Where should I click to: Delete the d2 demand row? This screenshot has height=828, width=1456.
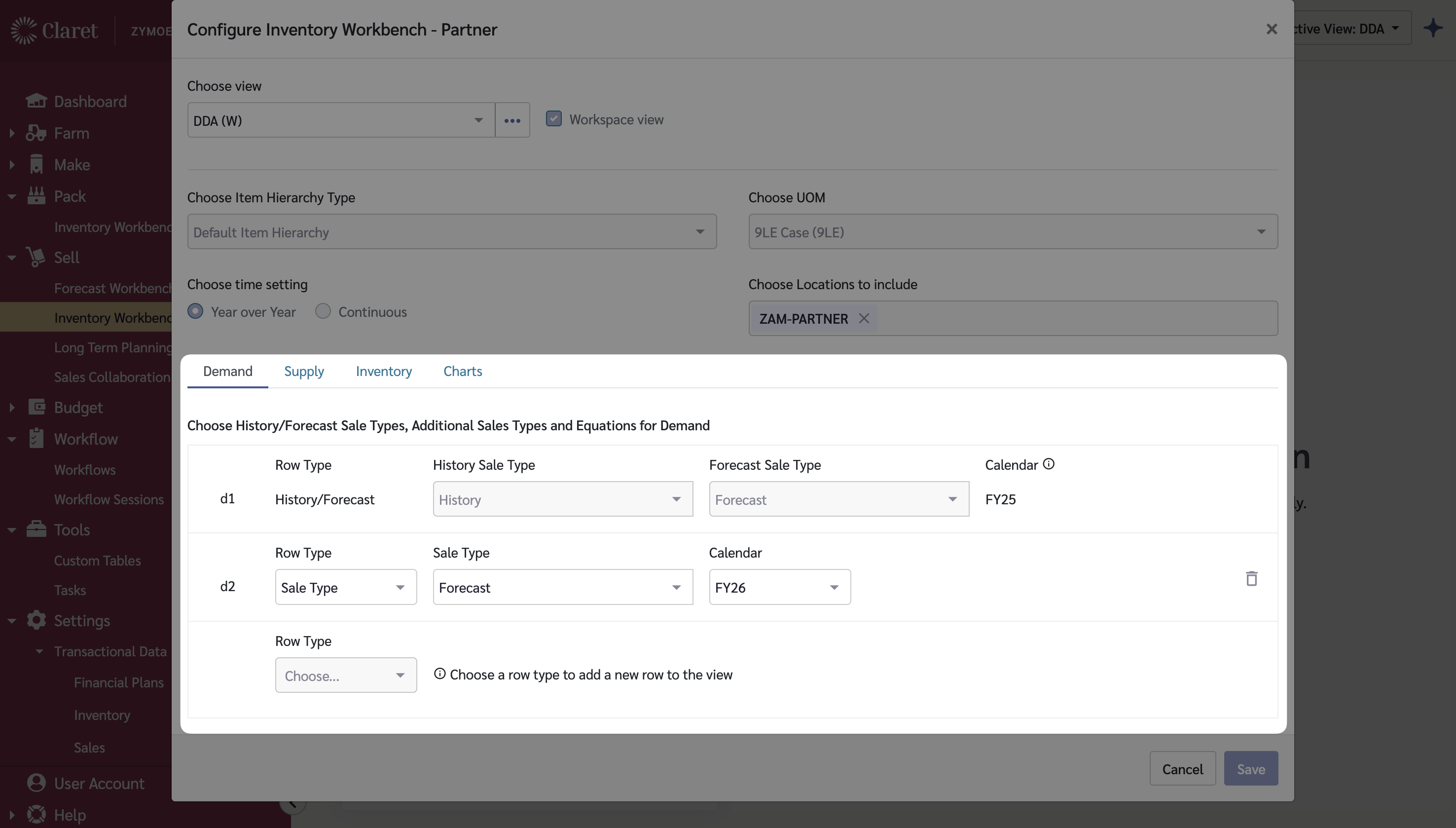pyautogui.click(x=1251, y=578)
